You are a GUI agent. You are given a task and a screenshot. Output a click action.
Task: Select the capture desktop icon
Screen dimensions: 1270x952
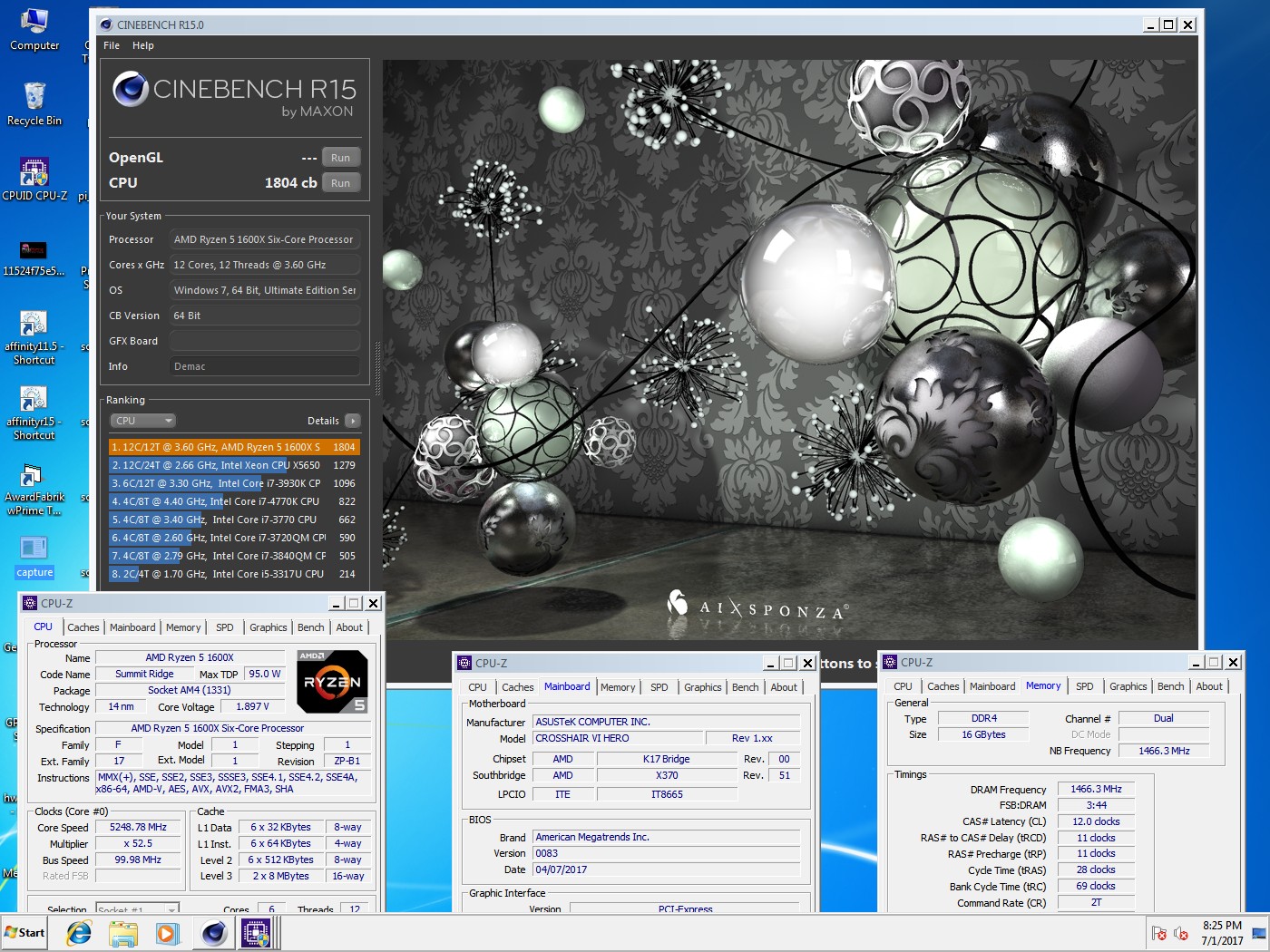click(x=34, y=557)
